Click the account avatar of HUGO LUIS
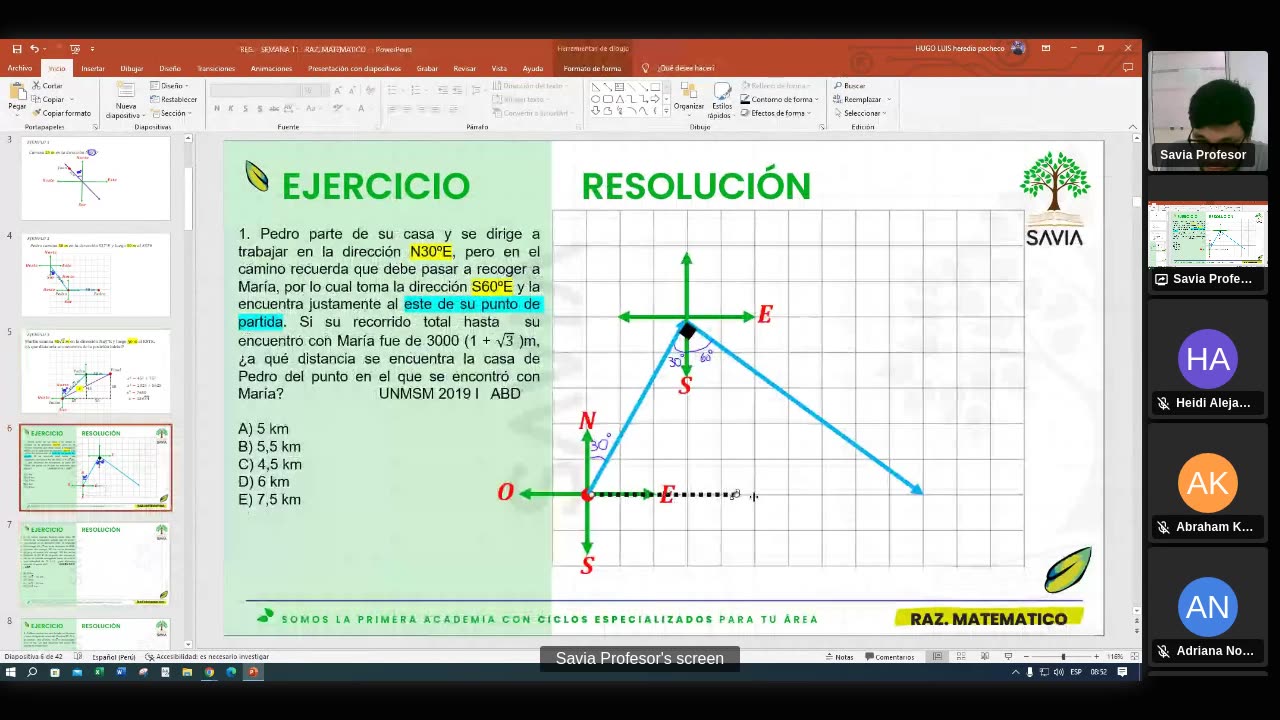Image resolution: width=1280 pixels, height=720 pixels. pyautogui.click(x=1018, y=48)
